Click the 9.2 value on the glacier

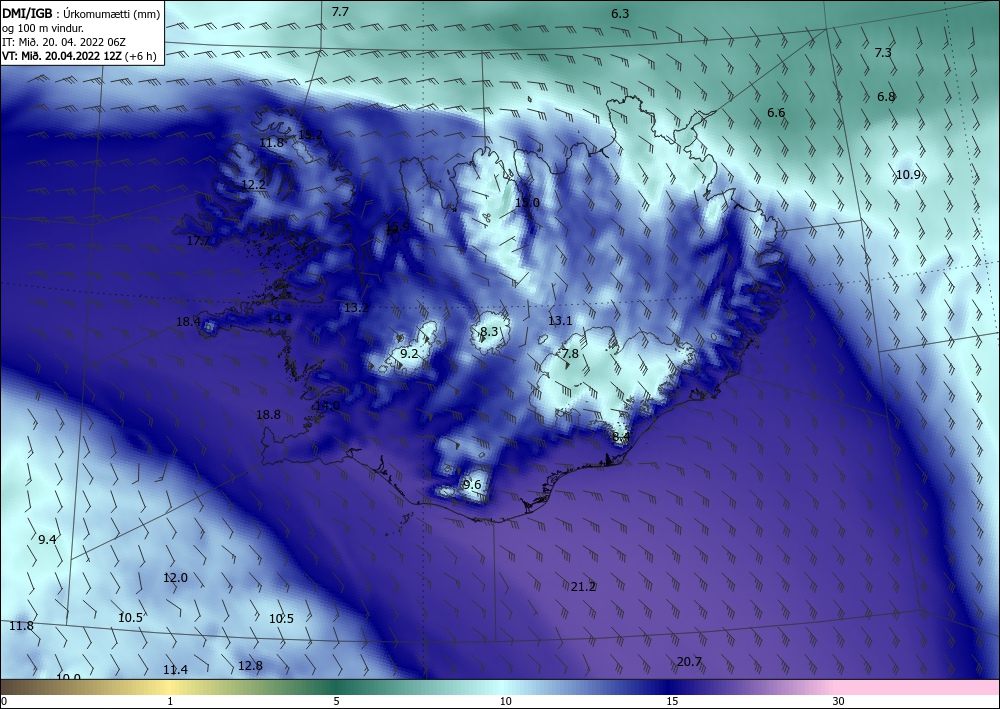(409, 353)
